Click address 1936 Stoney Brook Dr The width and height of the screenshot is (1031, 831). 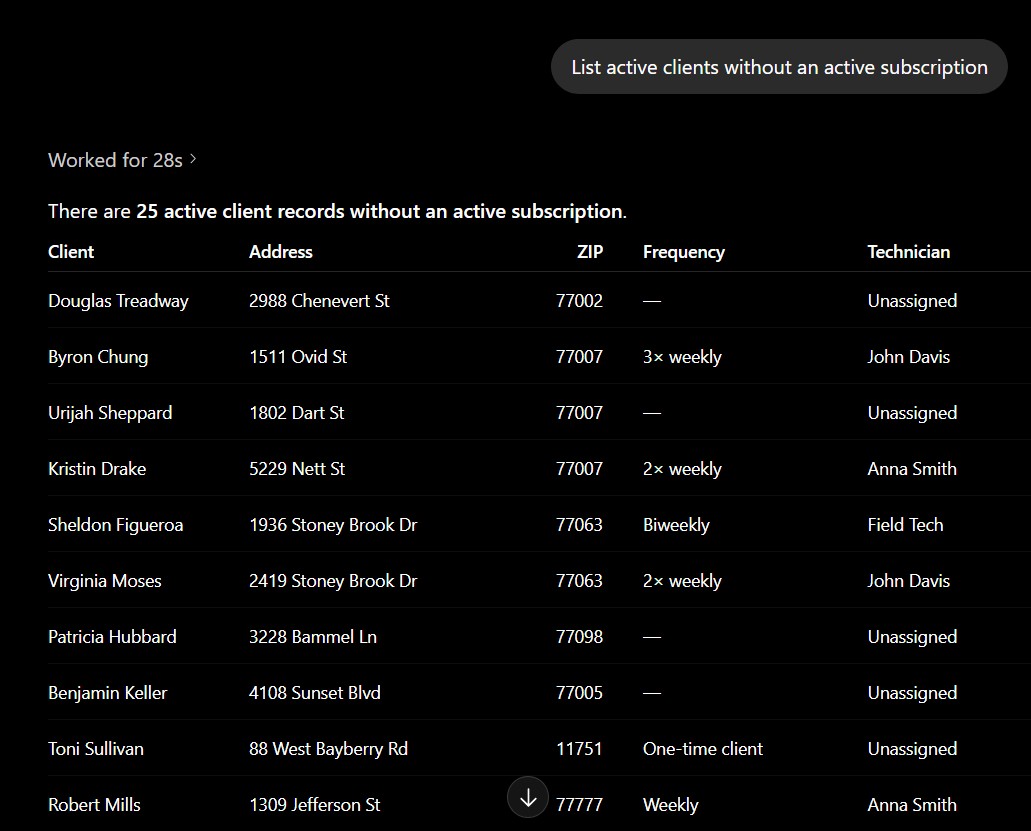point(333,525)
